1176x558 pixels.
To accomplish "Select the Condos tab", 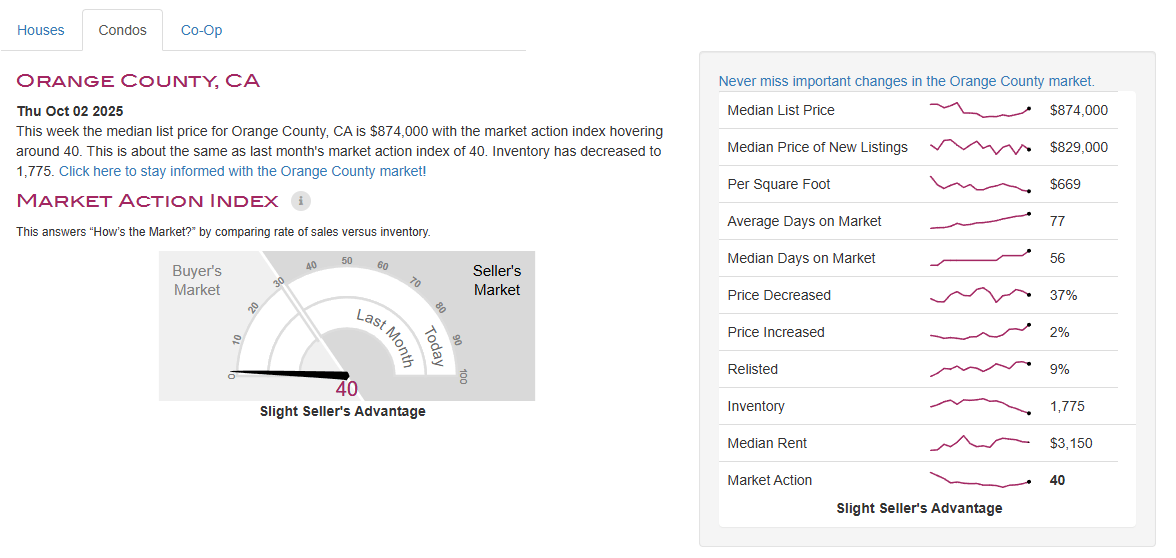I will (x=122, y=30).
